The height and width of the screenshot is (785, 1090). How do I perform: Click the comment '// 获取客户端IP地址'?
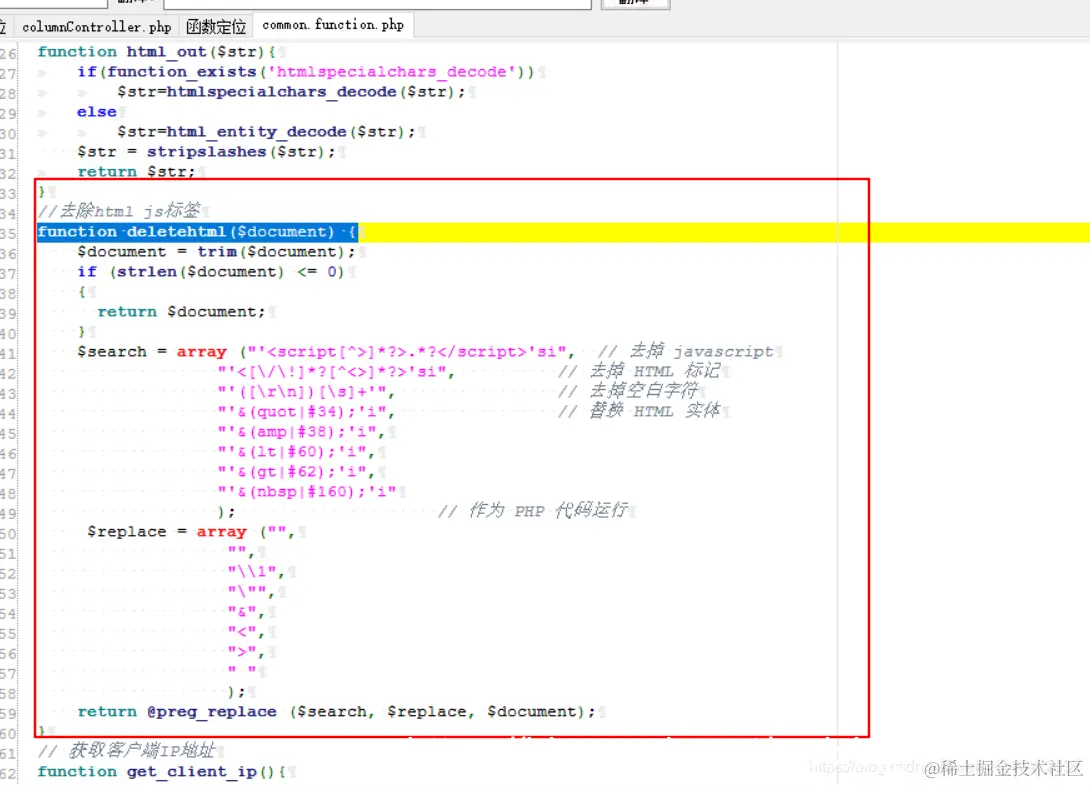coord(127,750)
